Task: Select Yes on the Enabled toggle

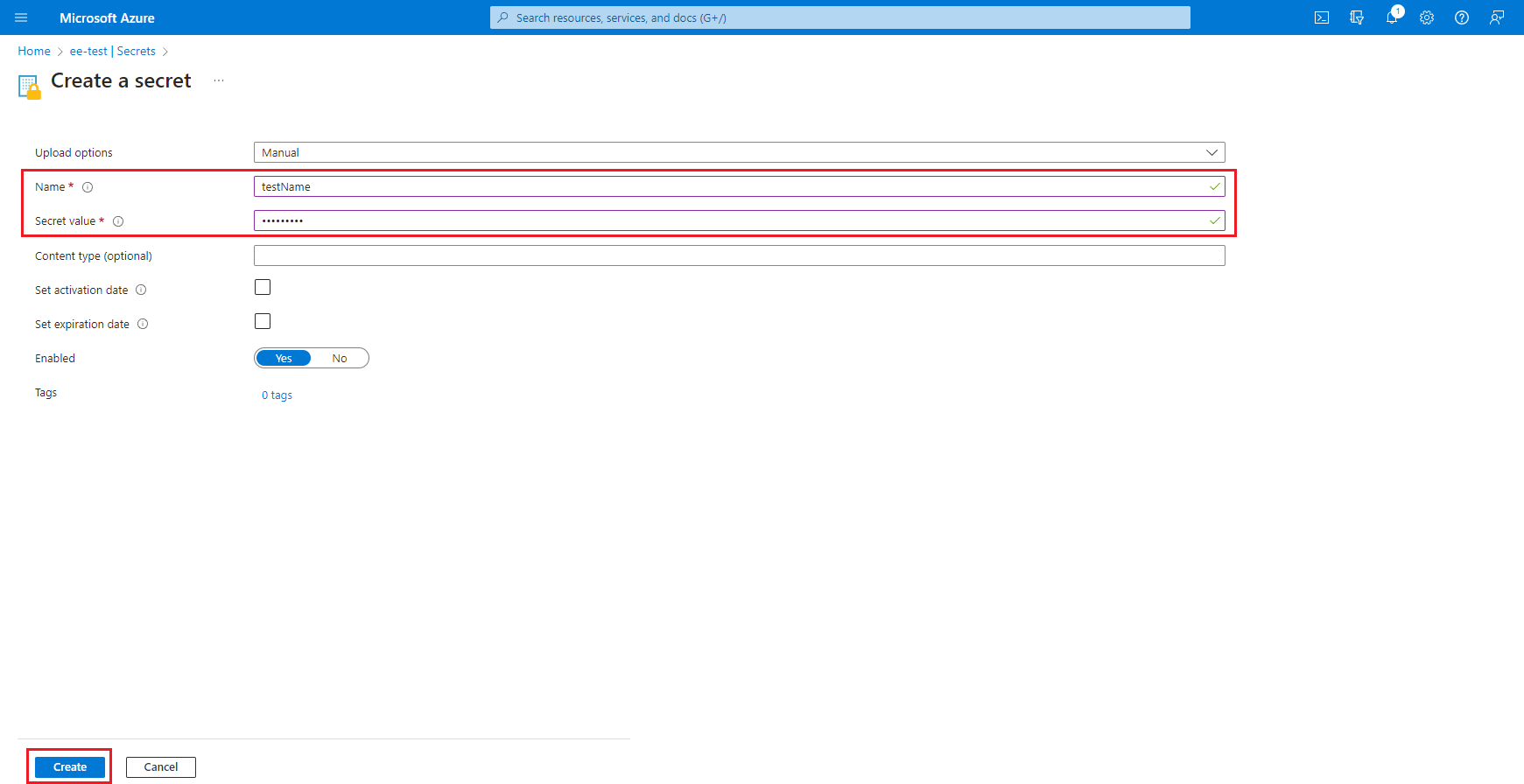Action: click(x=284, y=358)
